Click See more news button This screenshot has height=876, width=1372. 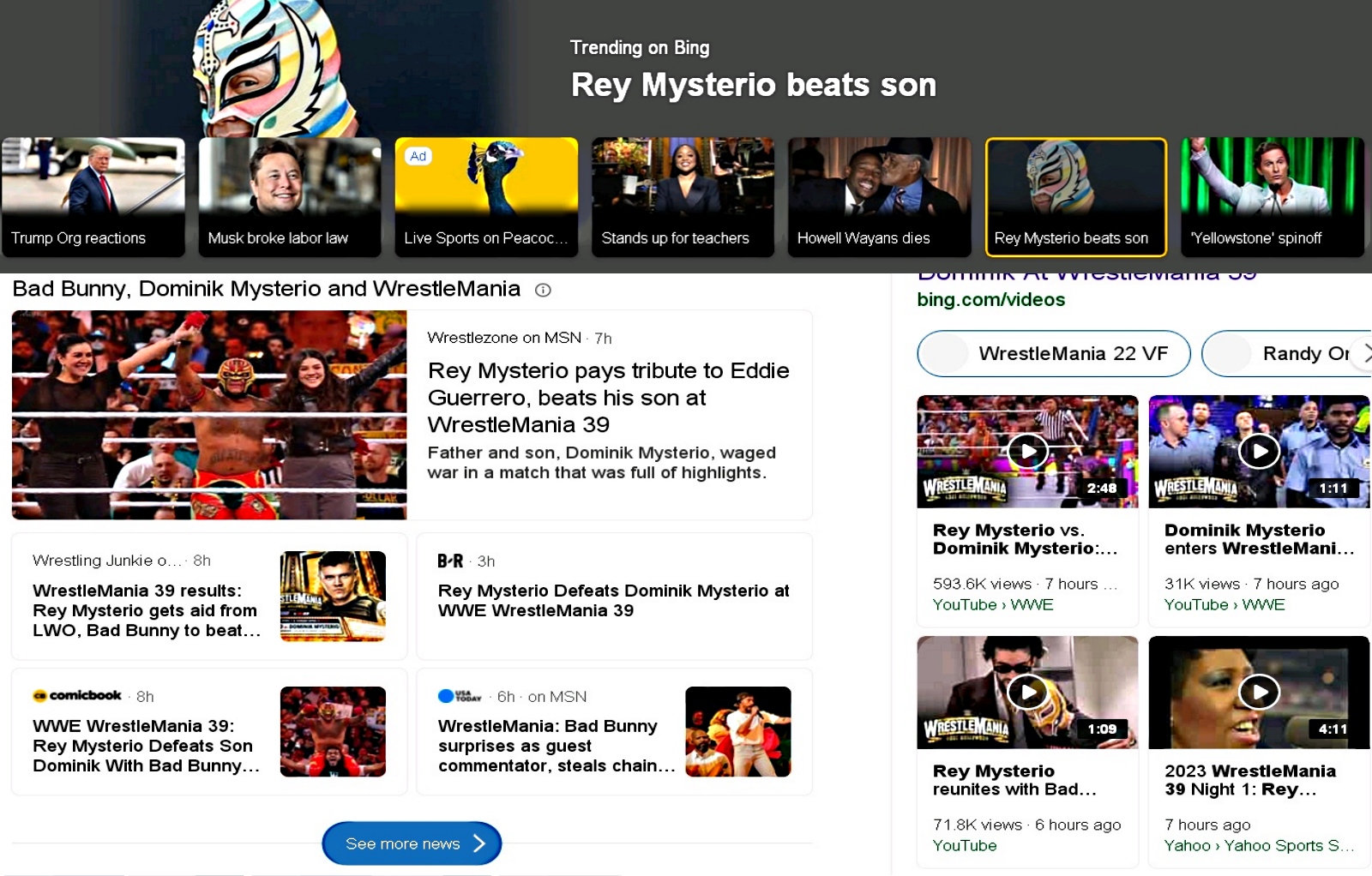click(x=412, y=843)
